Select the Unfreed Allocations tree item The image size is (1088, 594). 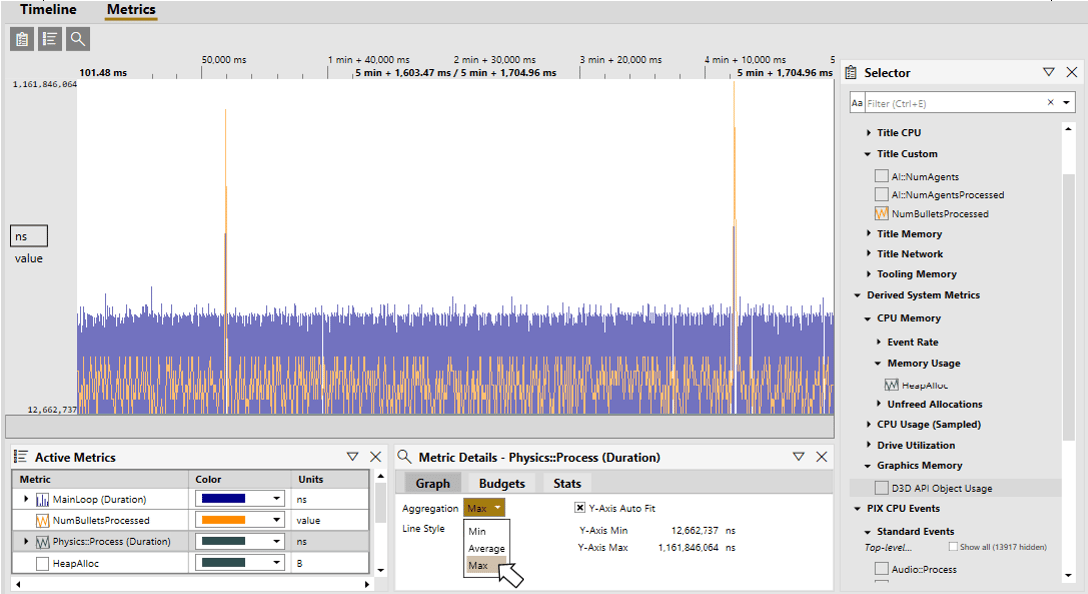934,404
